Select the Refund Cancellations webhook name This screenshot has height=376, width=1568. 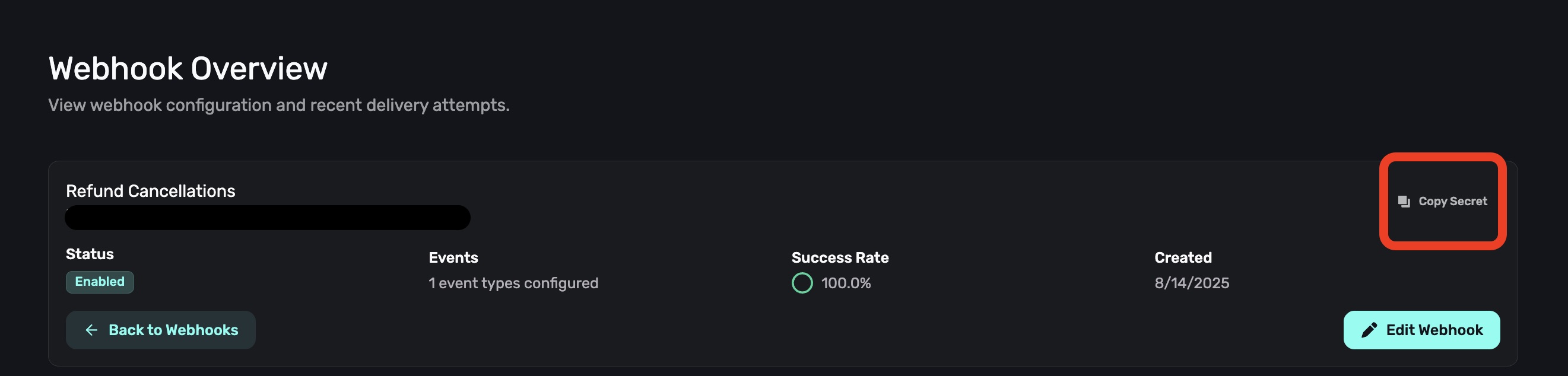coord(150,191)
